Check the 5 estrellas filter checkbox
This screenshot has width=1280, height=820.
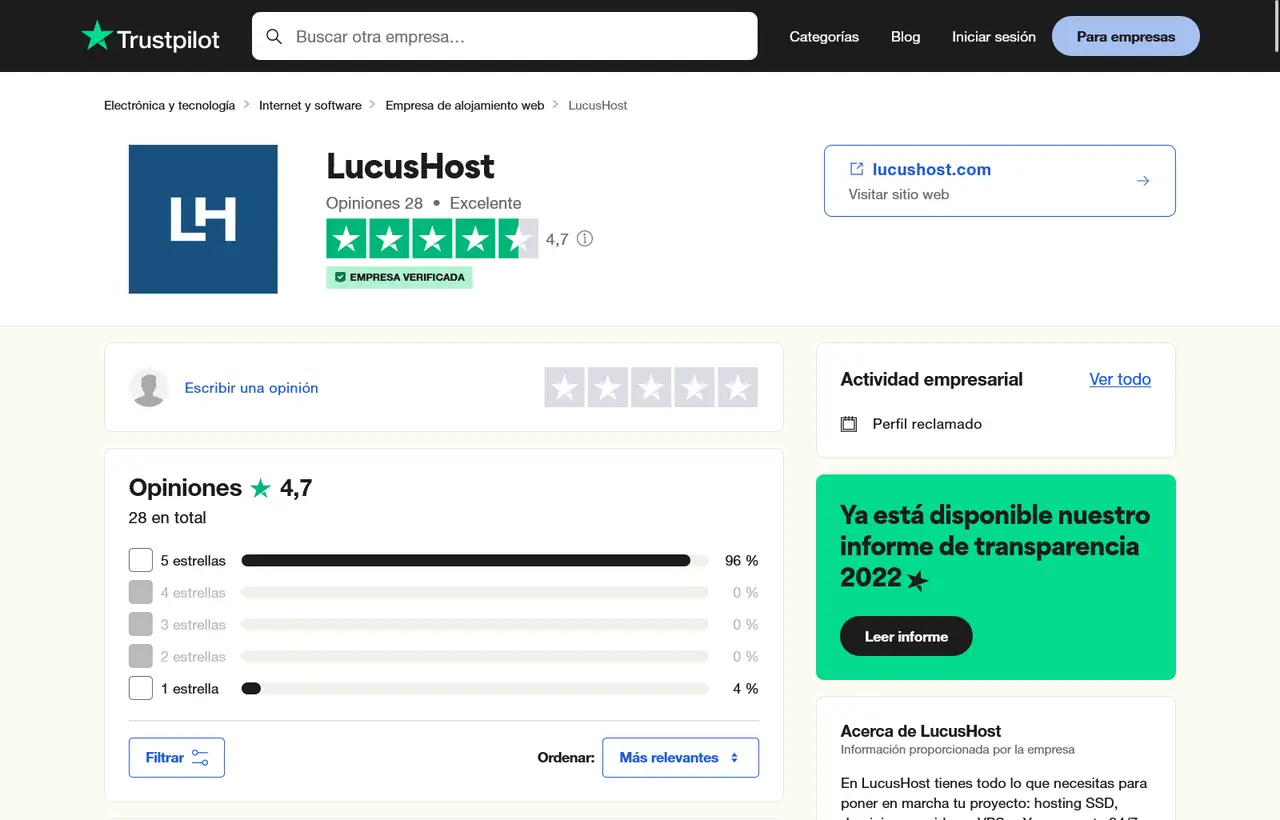(x=141, y=561)
